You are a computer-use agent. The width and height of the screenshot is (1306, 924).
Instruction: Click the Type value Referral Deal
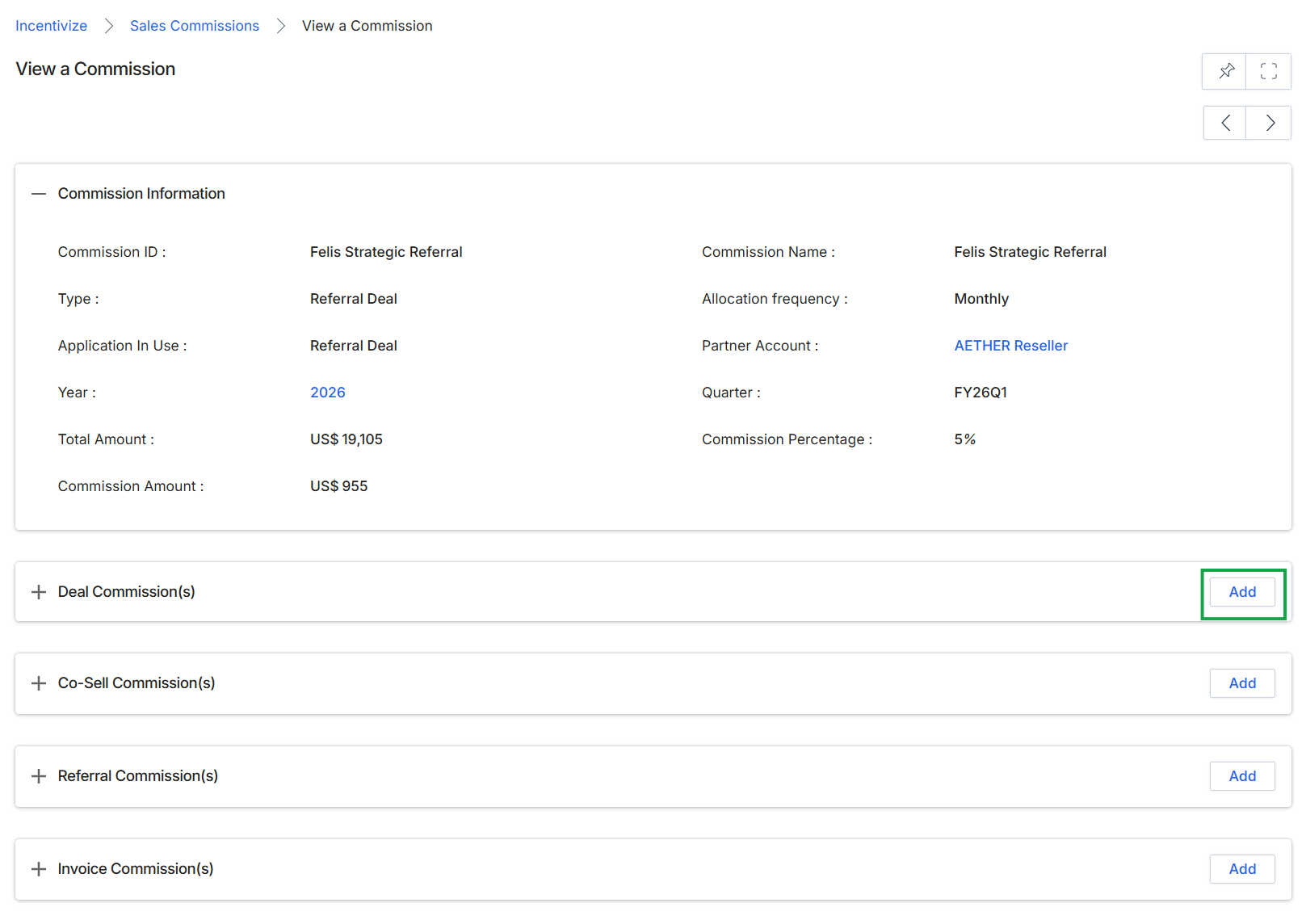pos(354,299)
